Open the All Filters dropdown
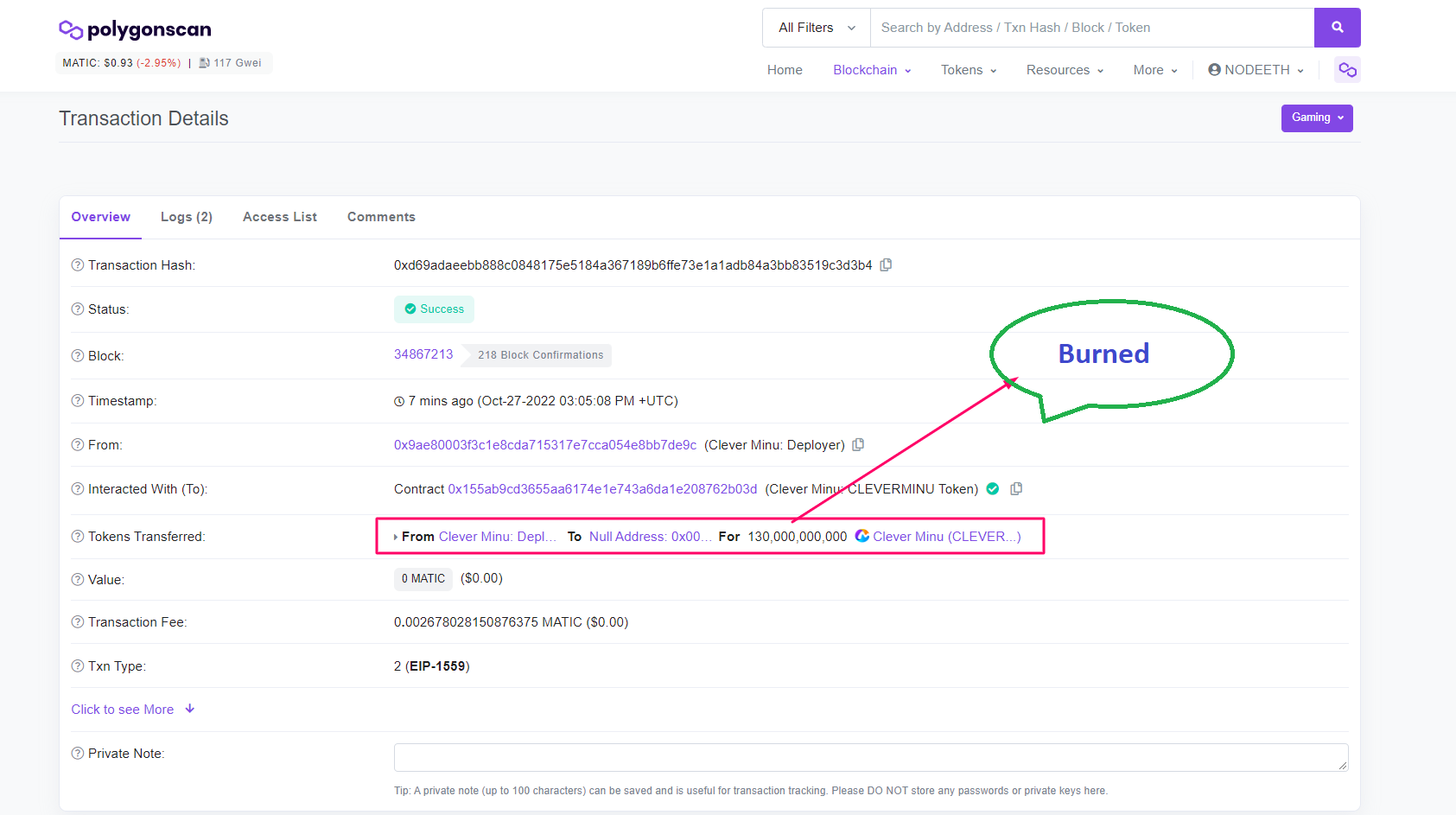 816,28
